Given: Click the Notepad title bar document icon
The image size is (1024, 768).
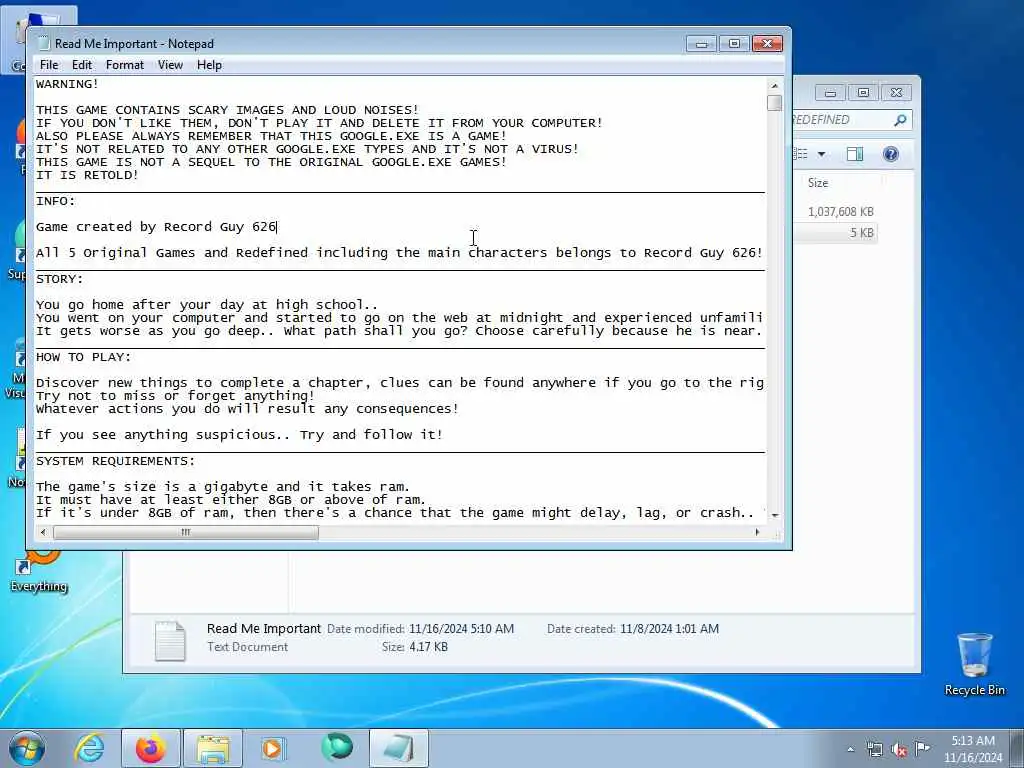Looking at the screenshot, I should coord(43,44).
